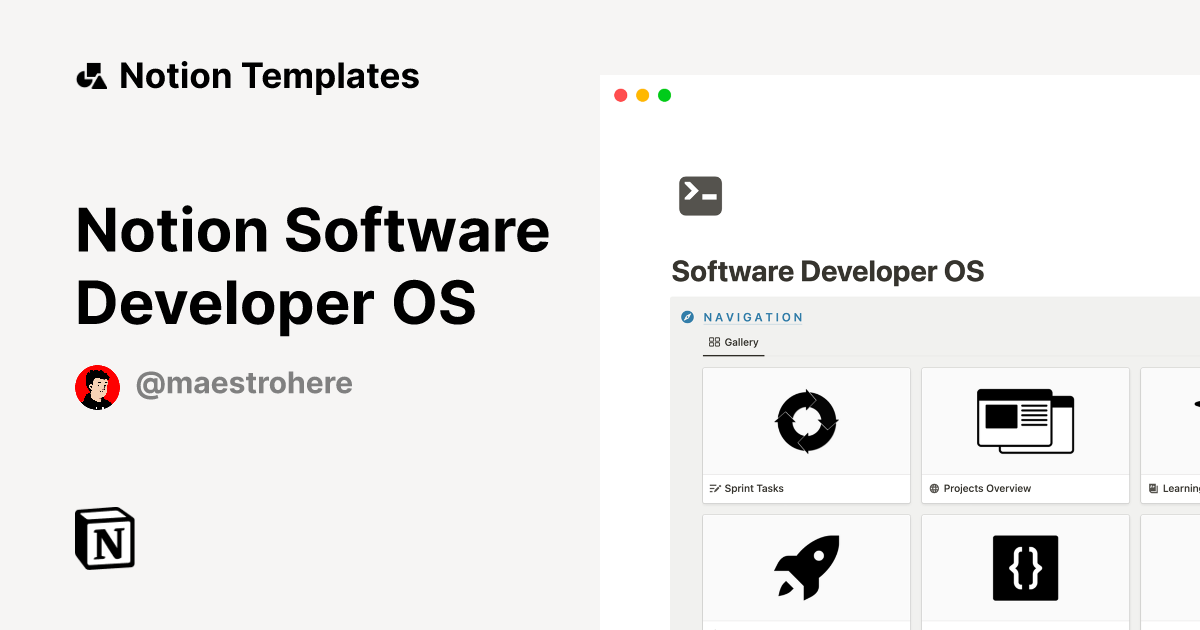Click the browser windows Projects Overview icon

(x=1025, y=421)
